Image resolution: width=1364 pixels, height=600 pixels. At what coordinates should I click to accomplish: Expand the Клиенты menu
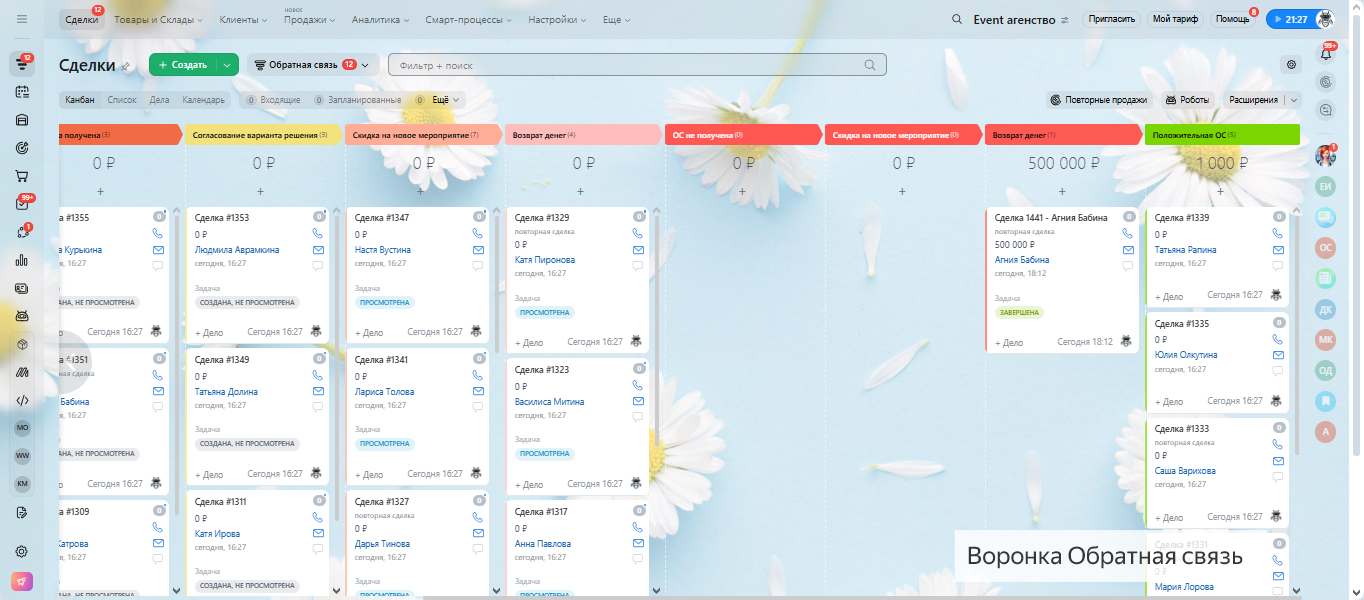(241, 20)
